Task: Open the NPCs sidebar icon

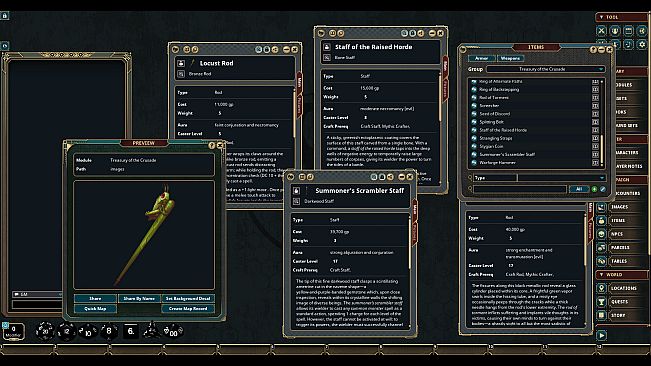Action: 601,234
